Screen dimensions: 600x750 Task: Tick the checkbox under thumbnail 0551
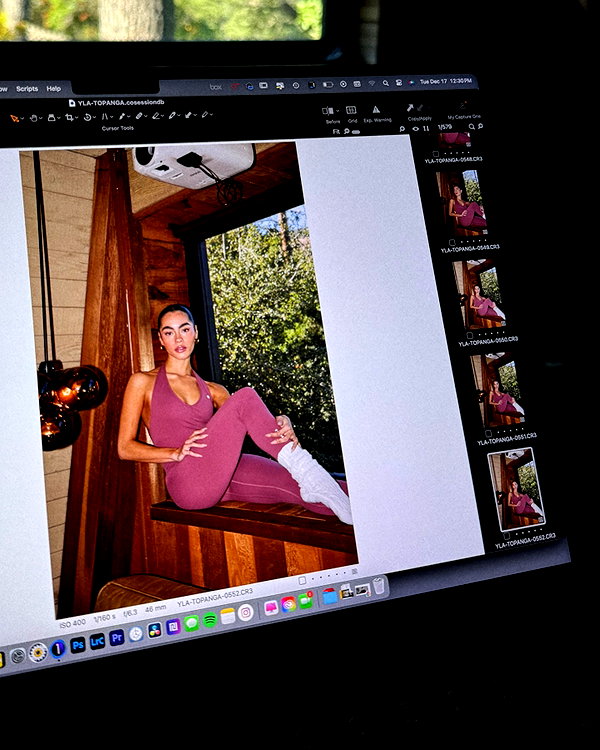[488, 433]
